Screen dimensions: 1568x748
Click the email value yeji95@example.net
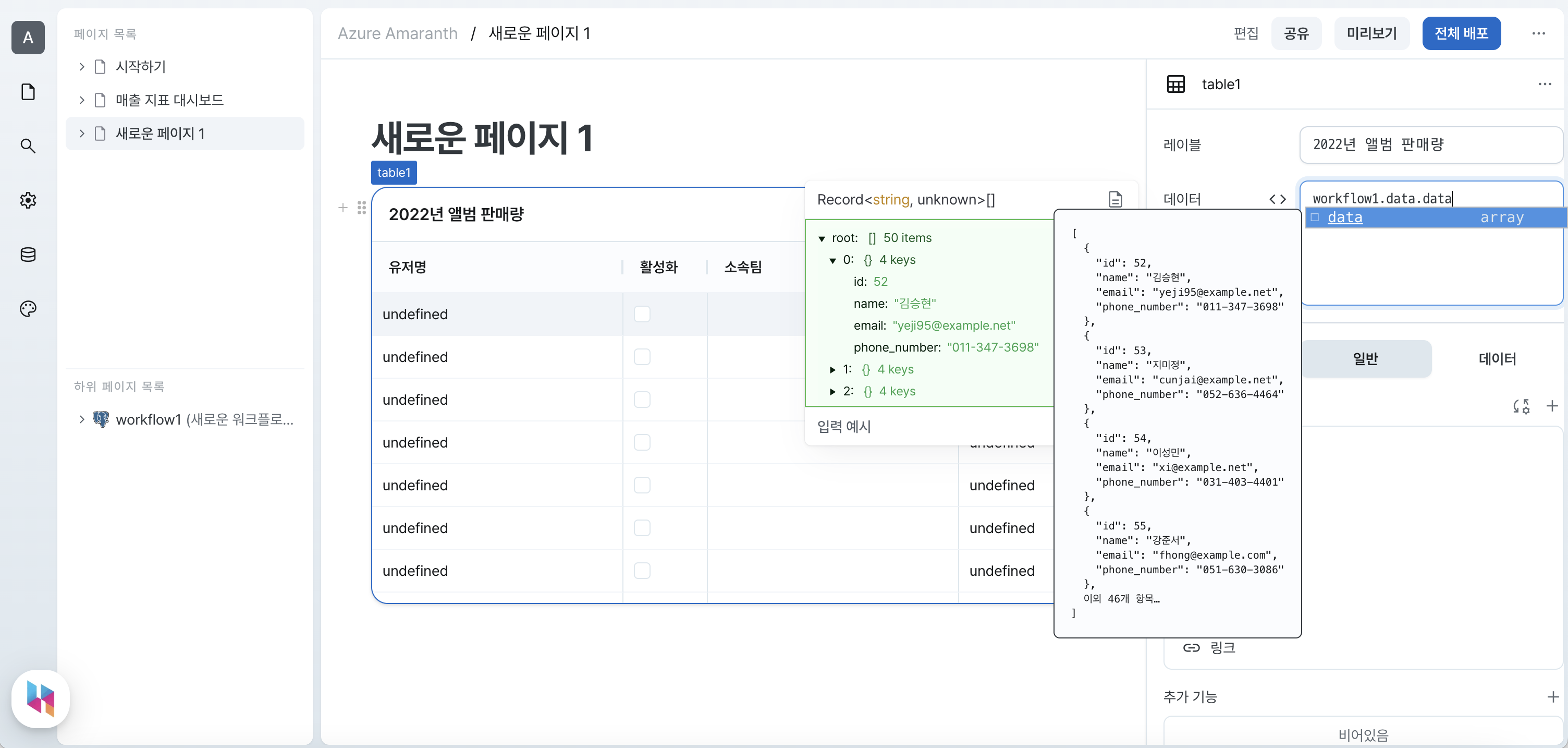click(x=954, y=326)
